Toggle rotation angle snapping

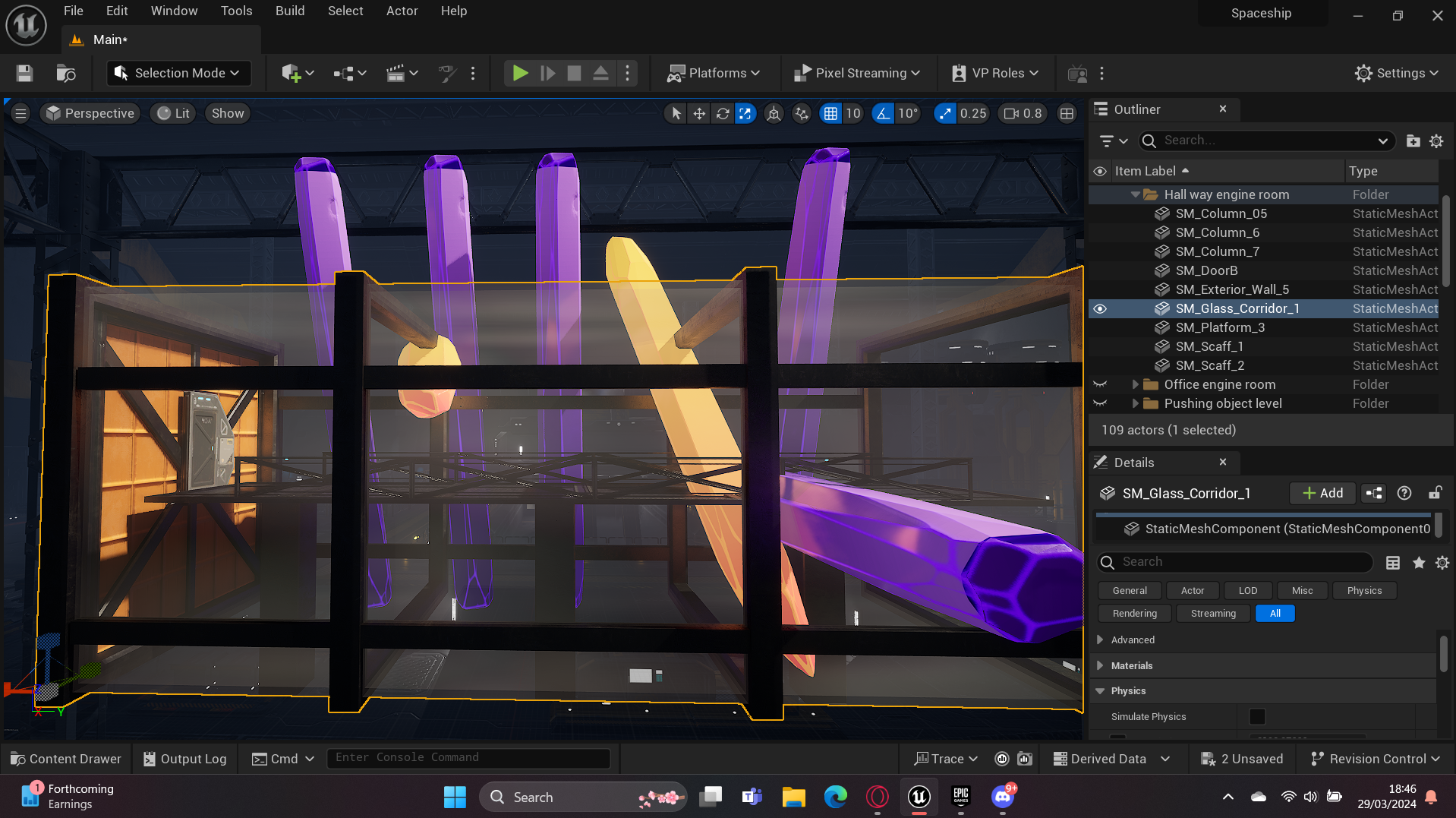pyautogui.click(x=883, y=113)
